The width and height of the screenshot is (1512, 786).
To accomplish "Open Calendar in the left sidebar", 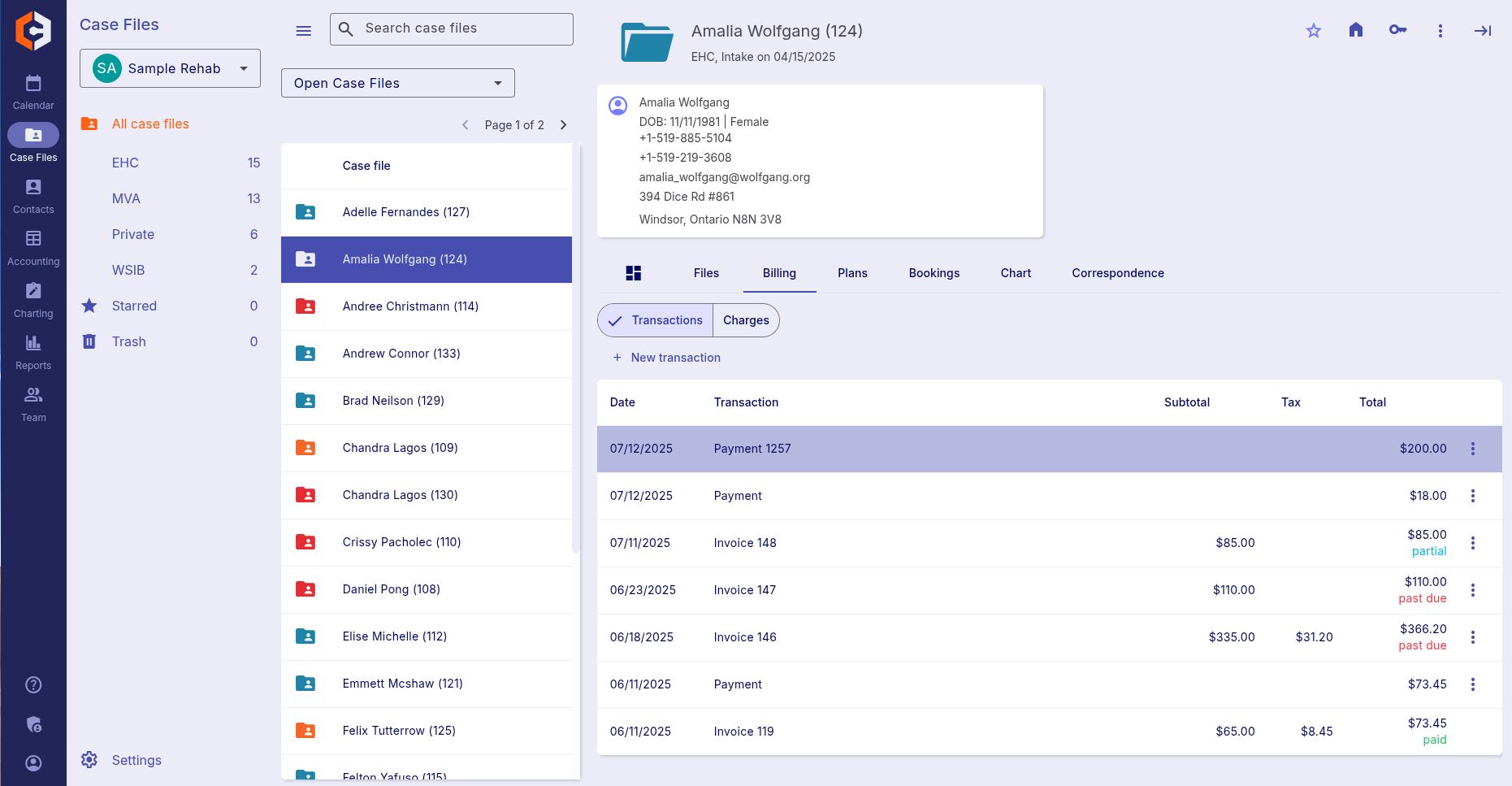I will coord(33,92).
